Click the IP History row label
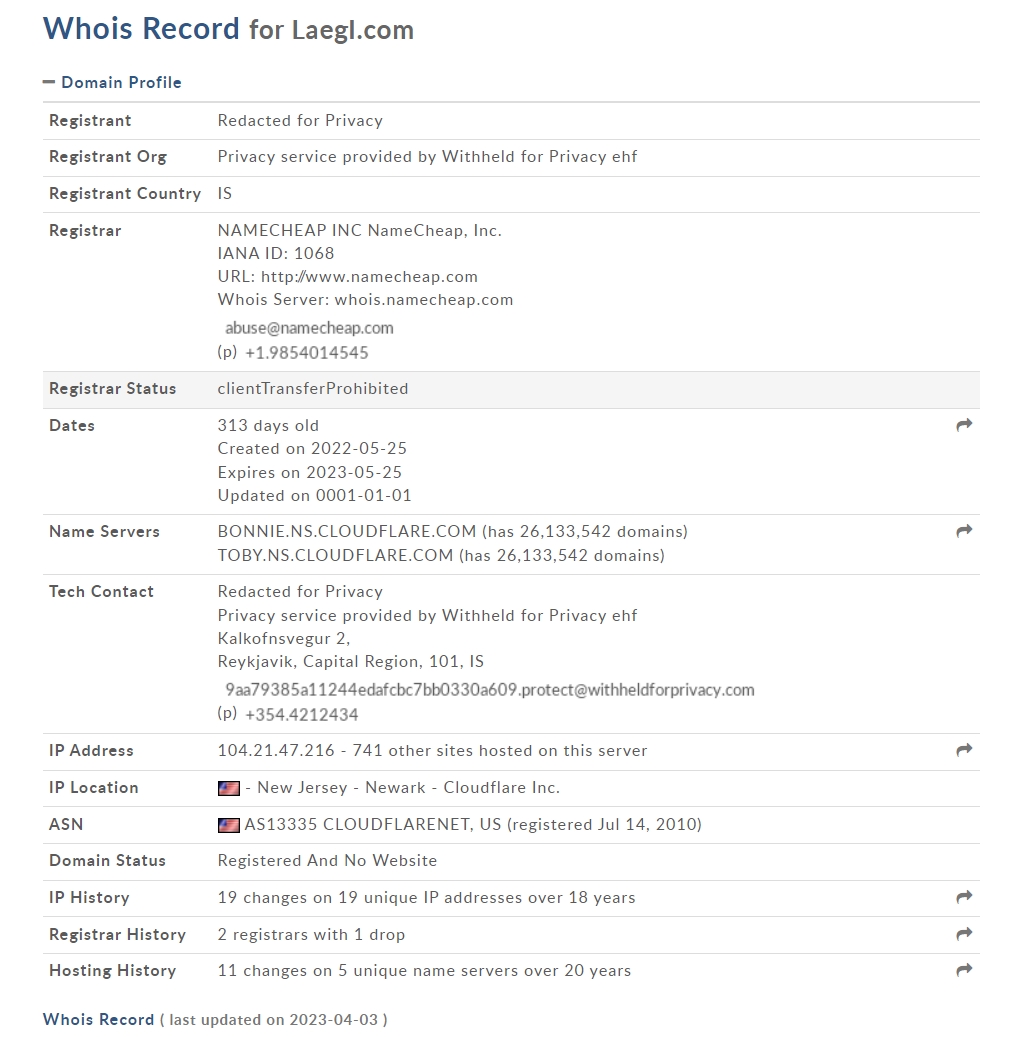1011x1037 pixels. (89, 897)
